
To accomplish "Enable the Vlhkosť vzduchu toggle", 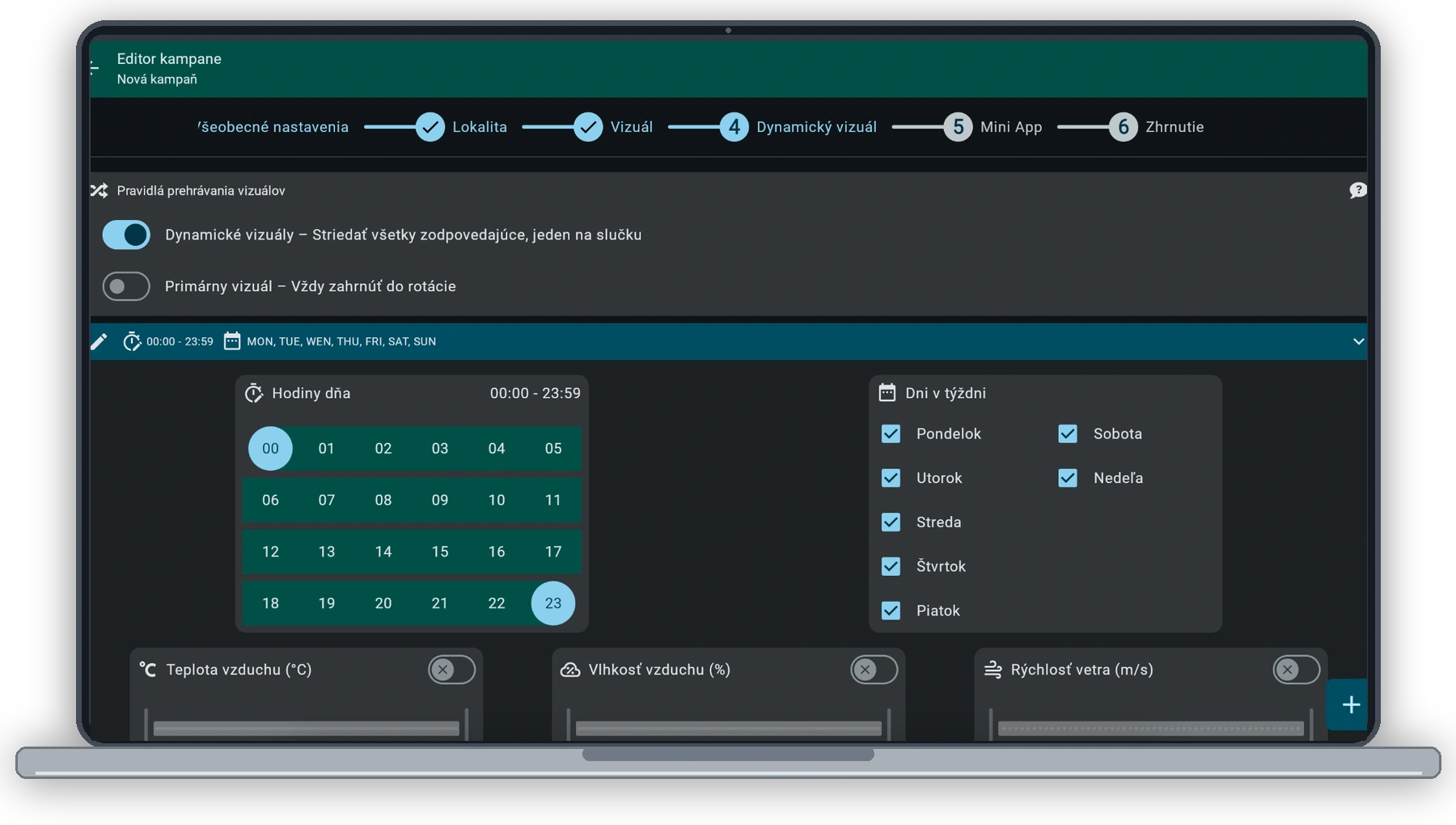I will [874, 670].
